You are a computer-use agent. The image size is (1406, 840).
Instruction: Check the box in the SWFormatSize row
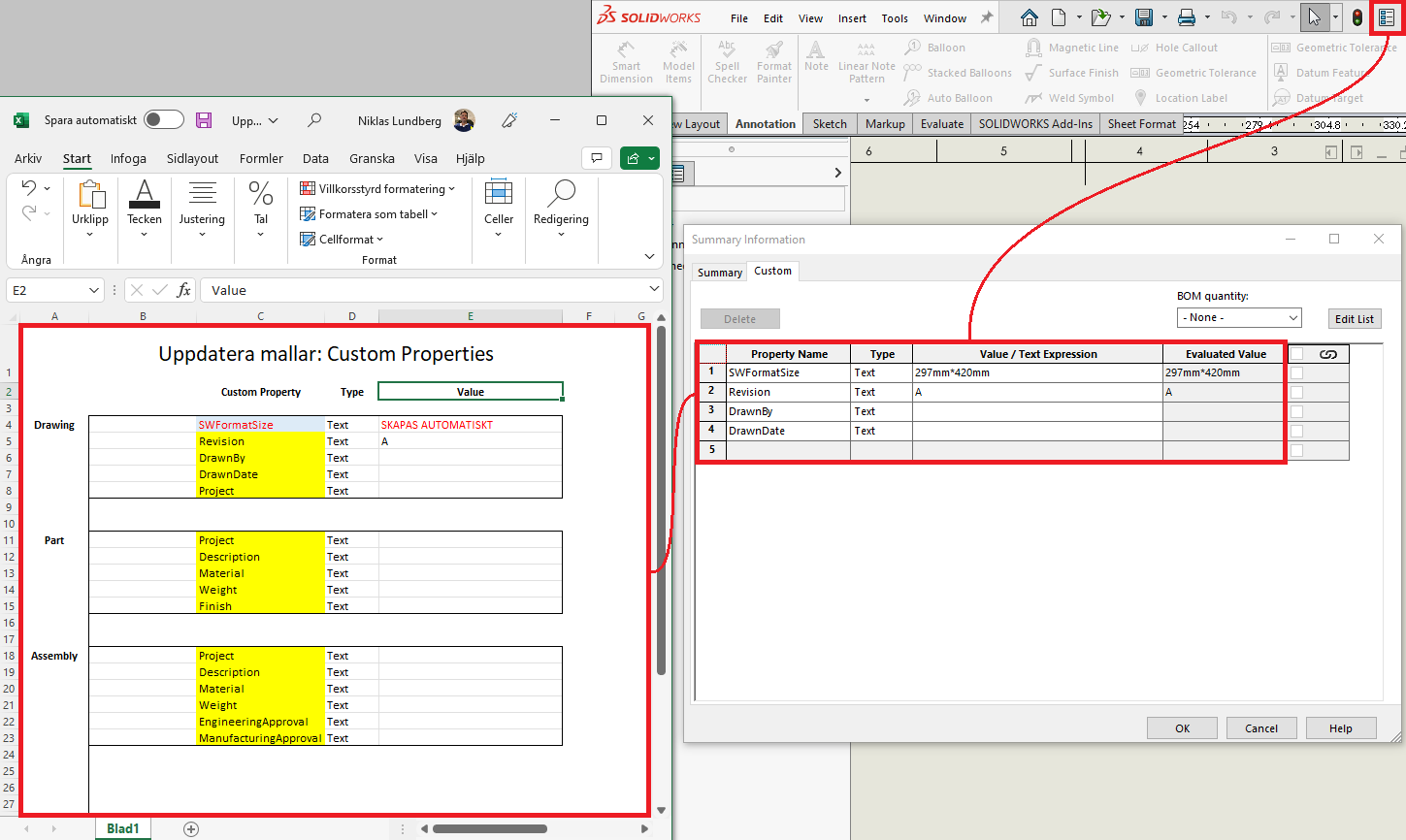click(1296, 372)
